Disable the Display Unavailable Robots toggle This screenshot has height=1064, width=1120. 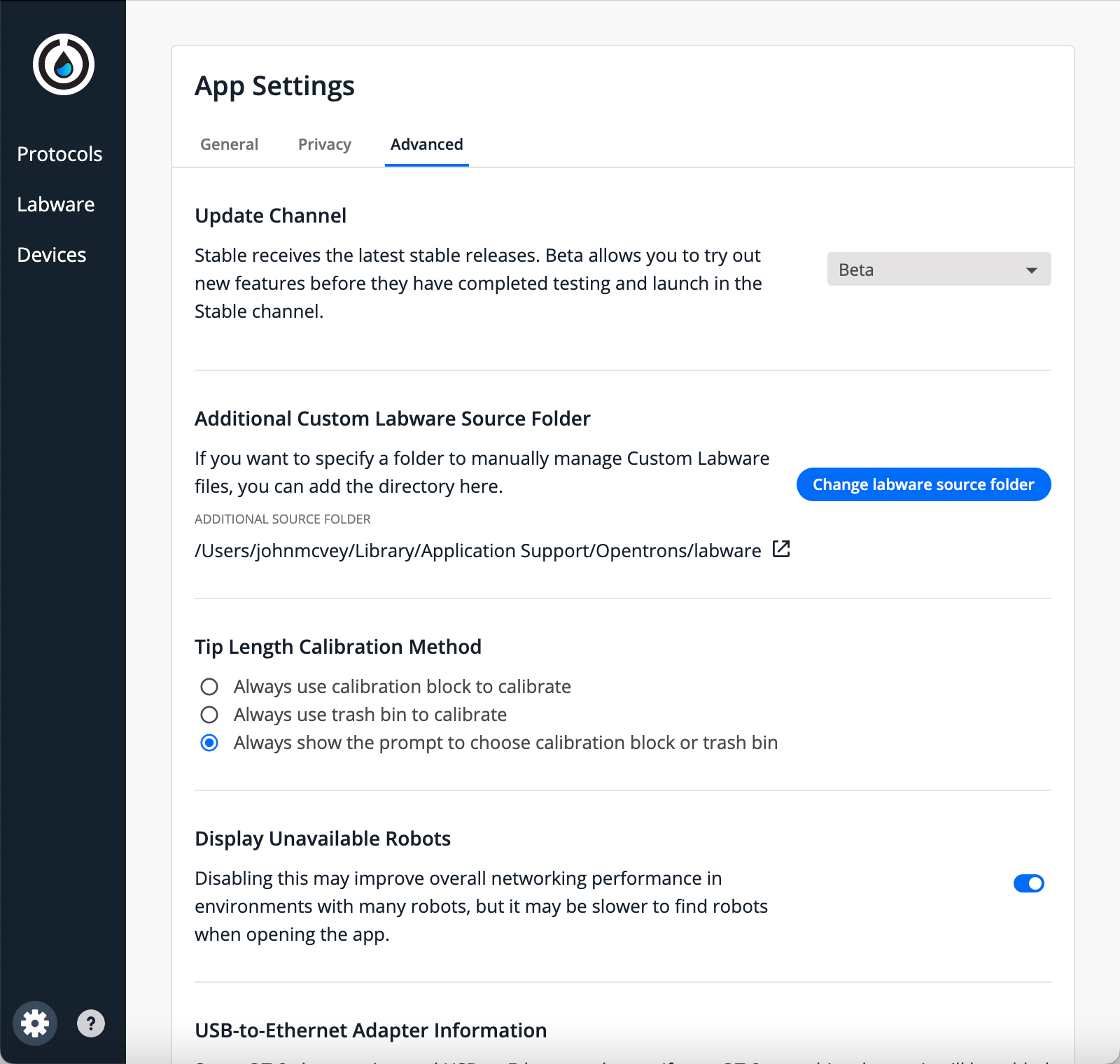(x=1028, y=883)
